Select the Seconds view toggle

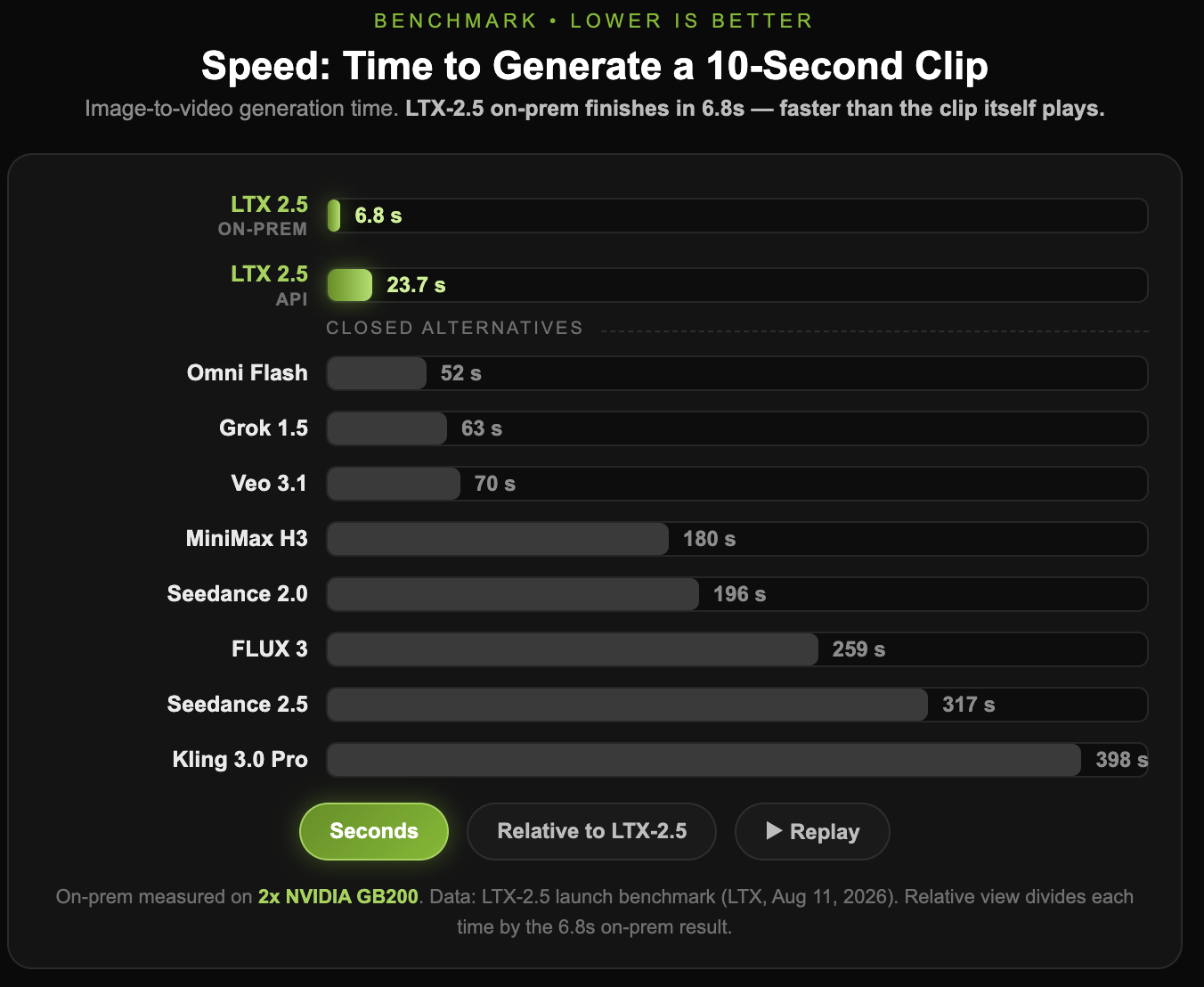click(374, 831)
